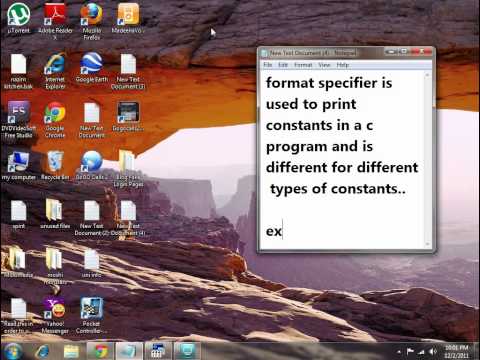The image size is (480, 360).
Task: Open the Google Earth desktop shortcut
Action: 92,67
